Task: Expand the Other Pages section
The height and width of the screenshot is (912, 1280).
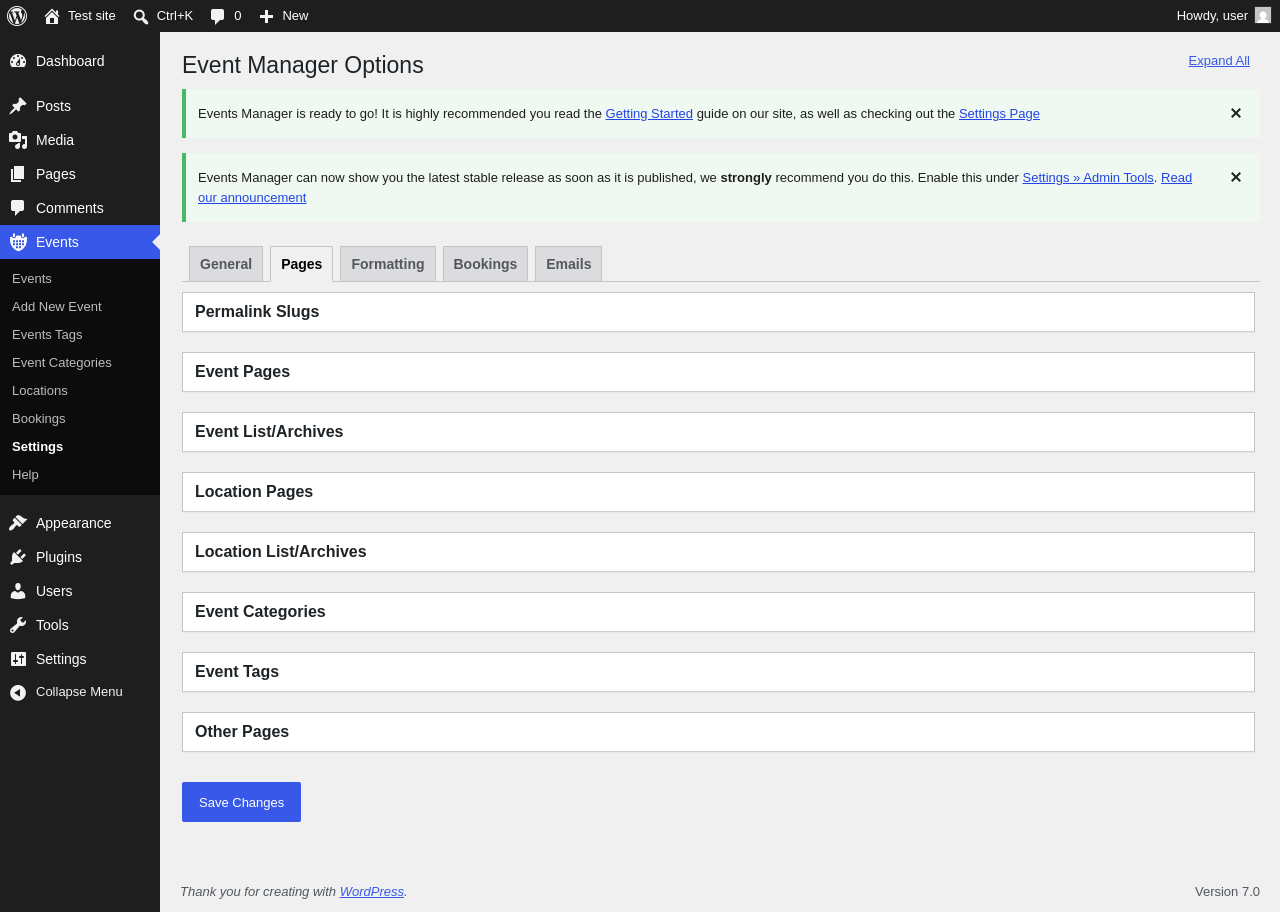Action: pyautogui.click(x=718, y=732)
